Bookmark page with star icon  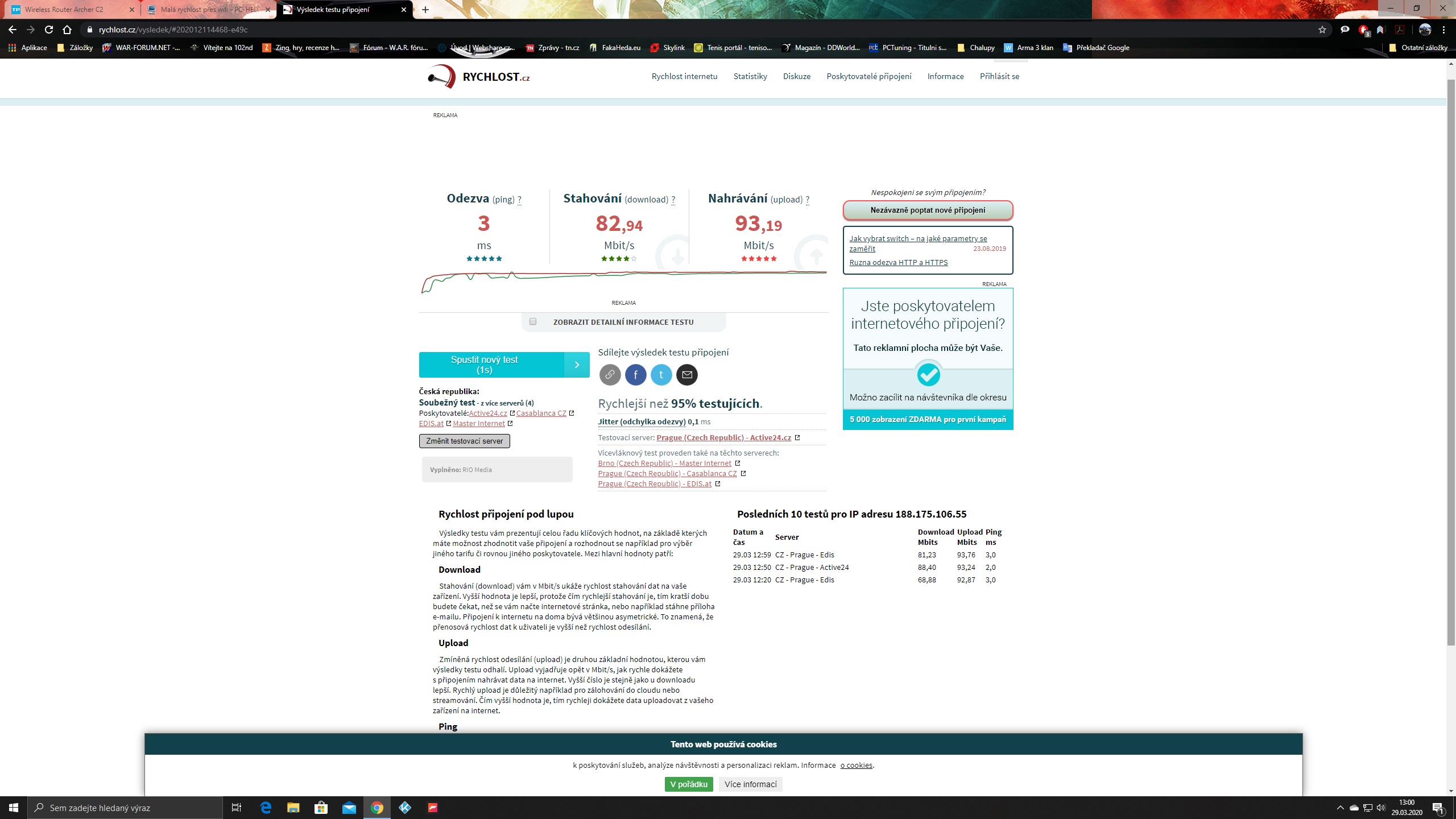tap(1322, 30)
